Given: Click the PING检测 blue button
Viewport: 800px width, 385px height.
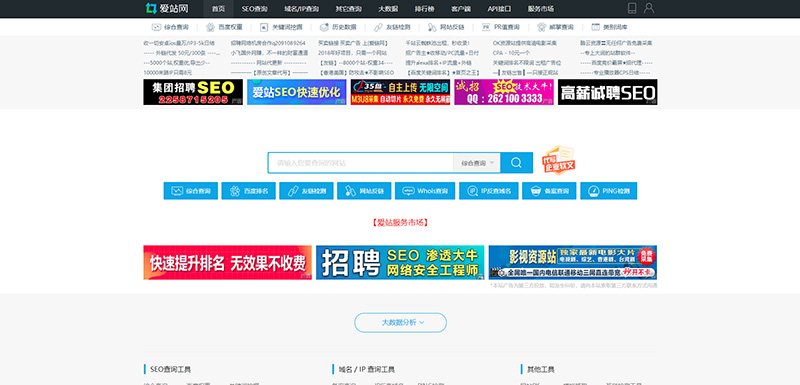Looking at the screenshot, I should 609,191.
